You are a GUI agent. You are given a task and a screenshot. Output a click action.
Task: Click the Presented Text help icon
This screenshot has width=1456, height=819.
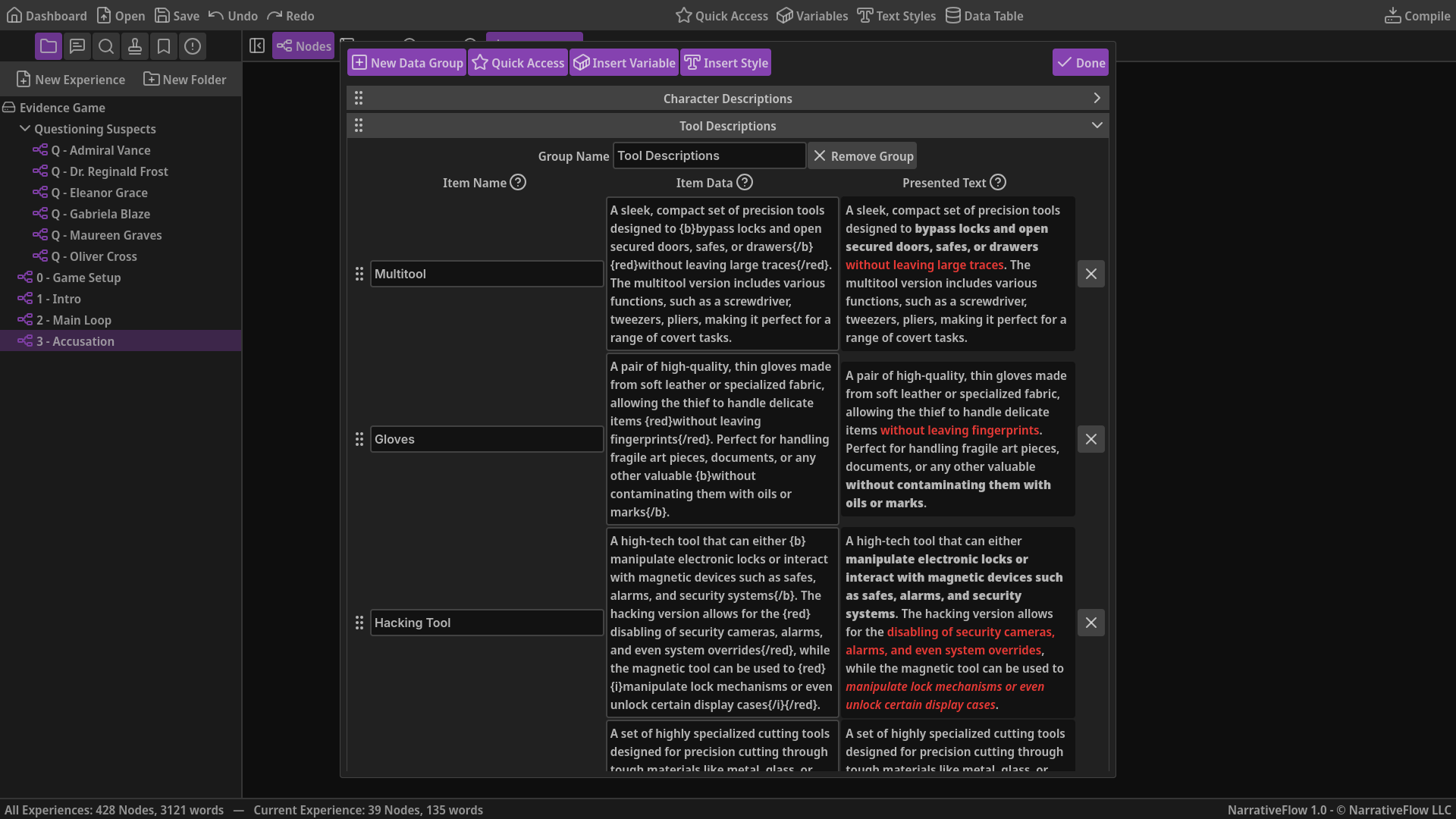[998, 183]
